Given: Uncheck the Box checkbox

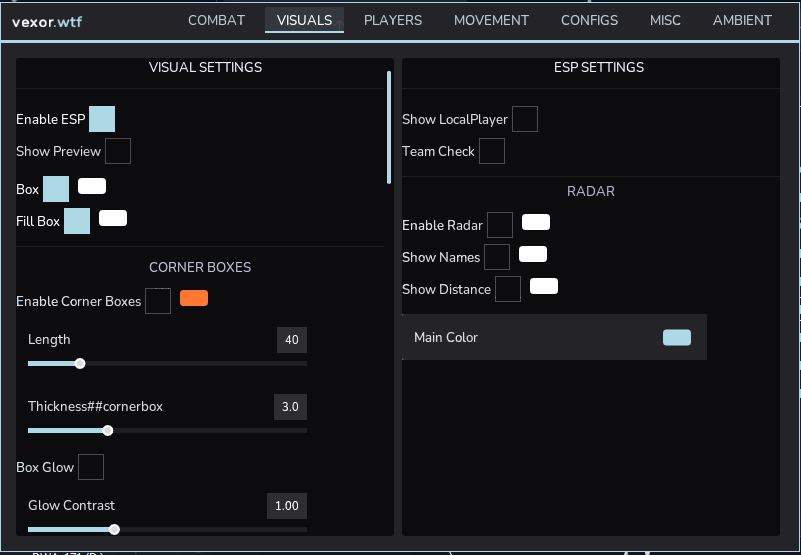Looking at the screenshot, I should pos(56,189).
